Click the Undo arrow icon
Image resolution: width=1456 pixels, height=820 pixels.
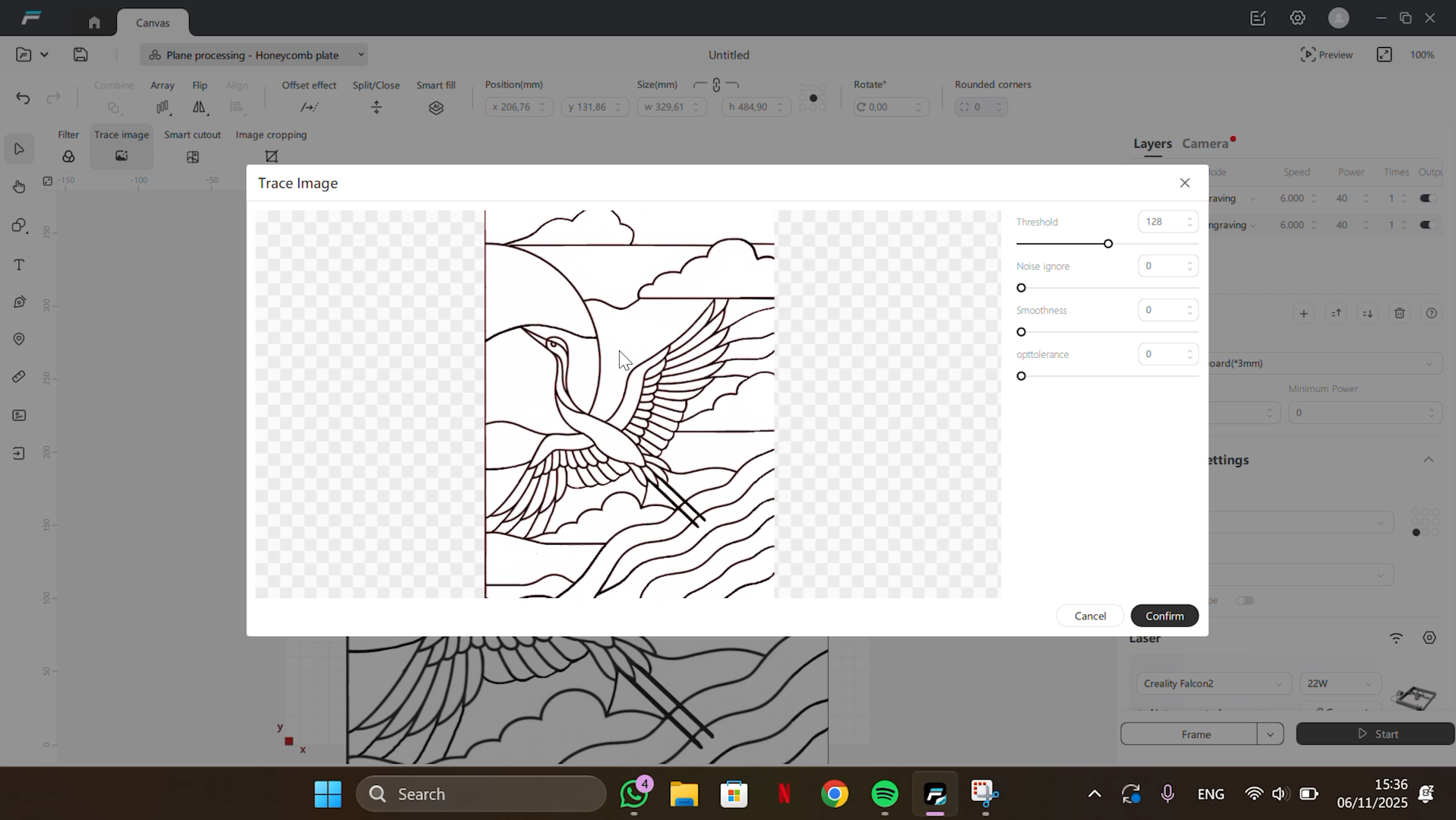(23, 98)
